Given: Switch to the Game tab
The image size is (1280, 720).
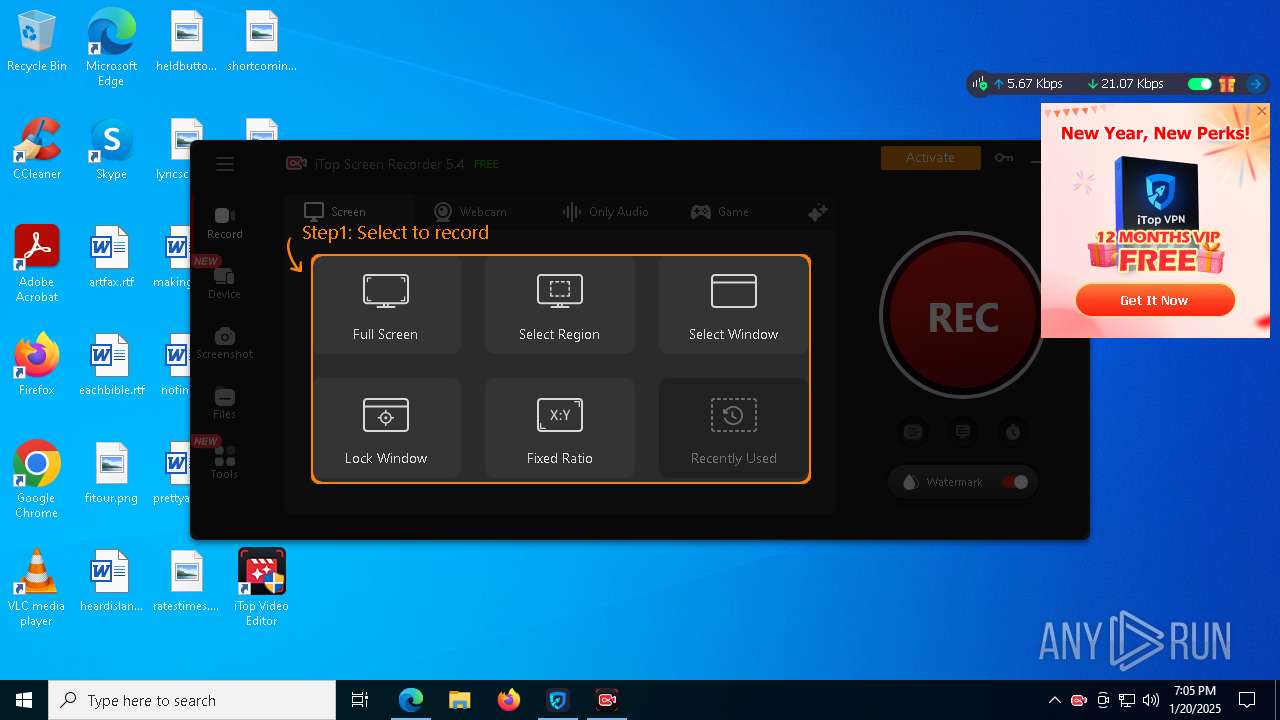Looking at the screenshot, I should point(720,212).
